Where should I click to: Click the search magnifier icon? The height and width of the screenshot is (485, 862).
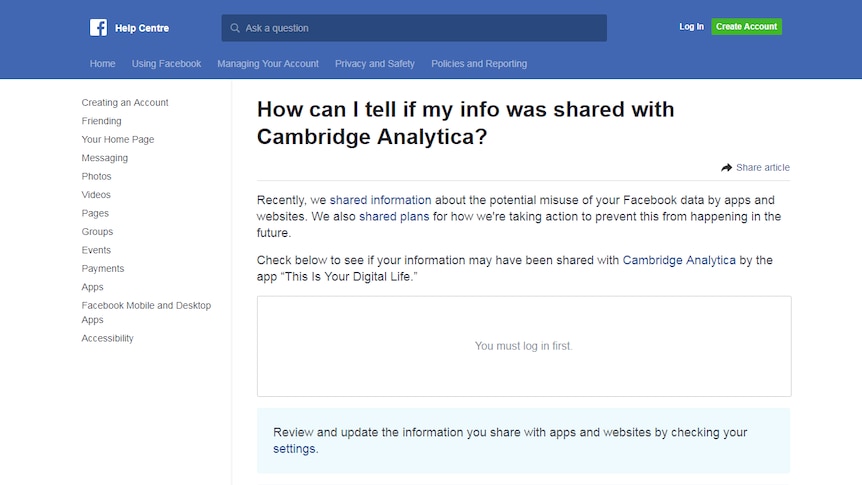tap(235, 28)
